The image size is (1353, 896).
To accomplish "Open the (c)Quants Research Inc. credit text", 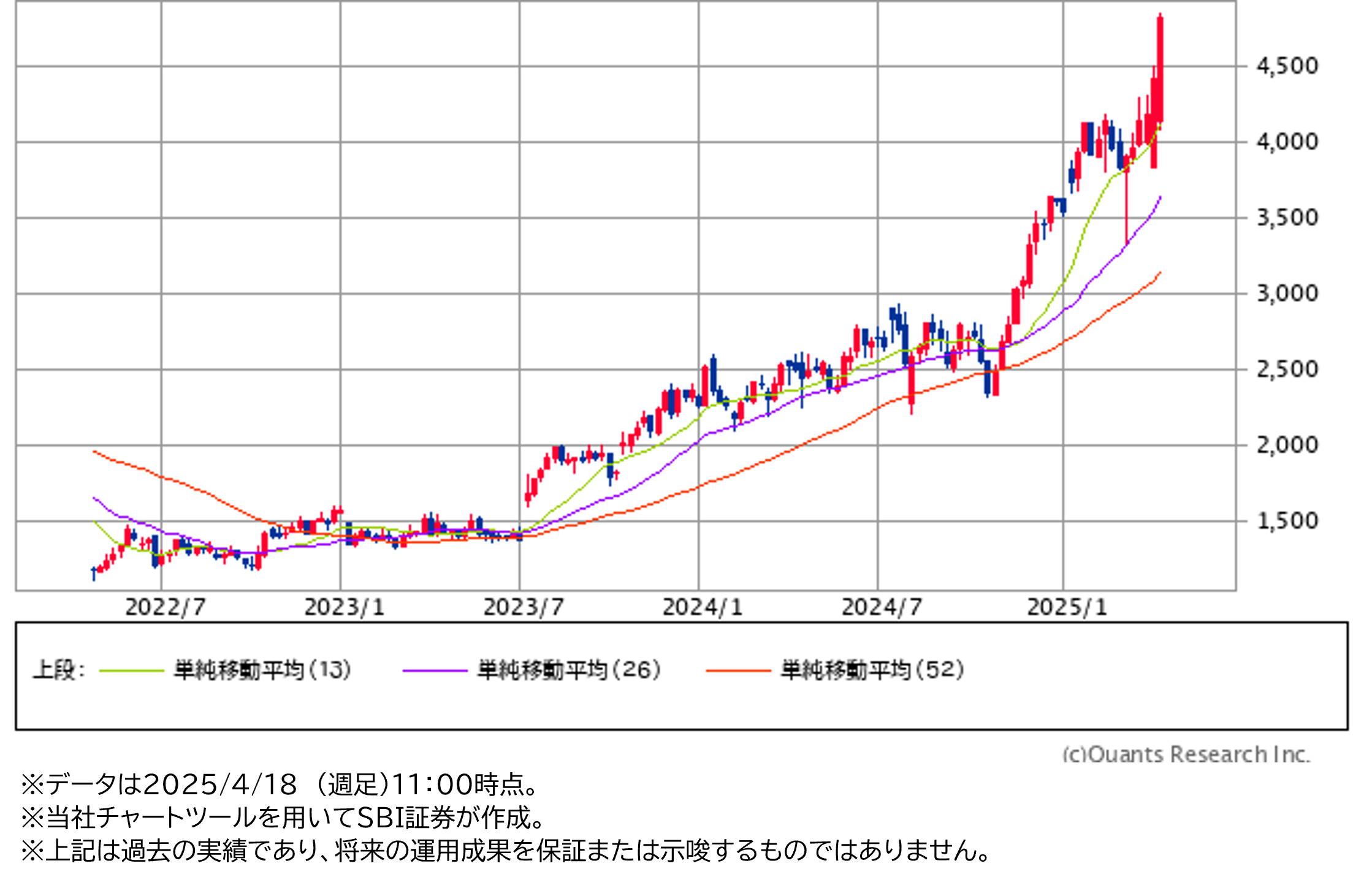I will tap(1186, 754).
